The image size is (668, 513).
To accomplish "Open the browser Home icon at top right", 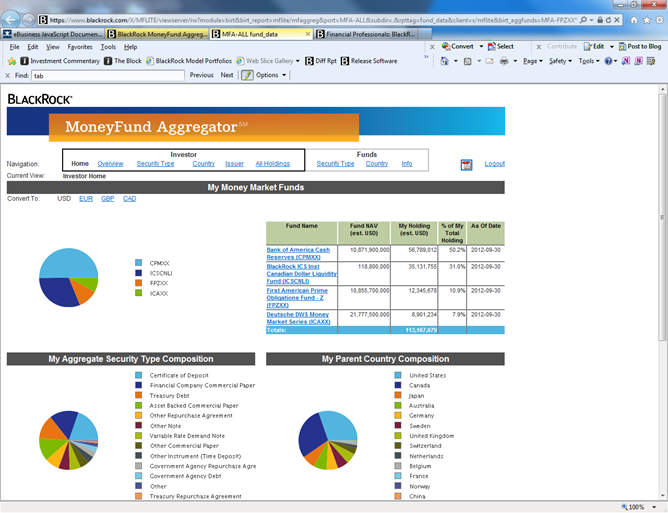I will coord(634,20).
